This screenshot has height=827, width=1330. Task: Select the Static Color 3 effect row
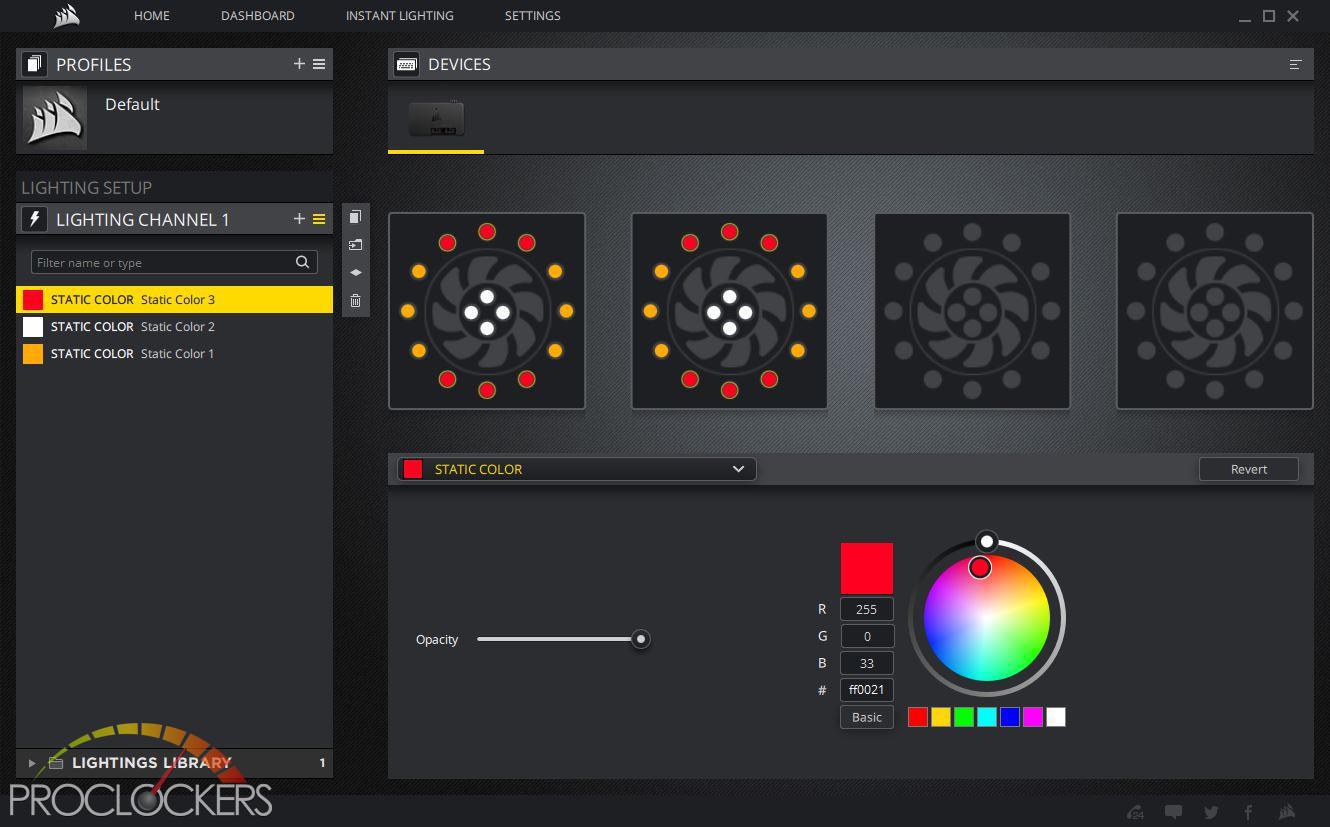[175, 299]
